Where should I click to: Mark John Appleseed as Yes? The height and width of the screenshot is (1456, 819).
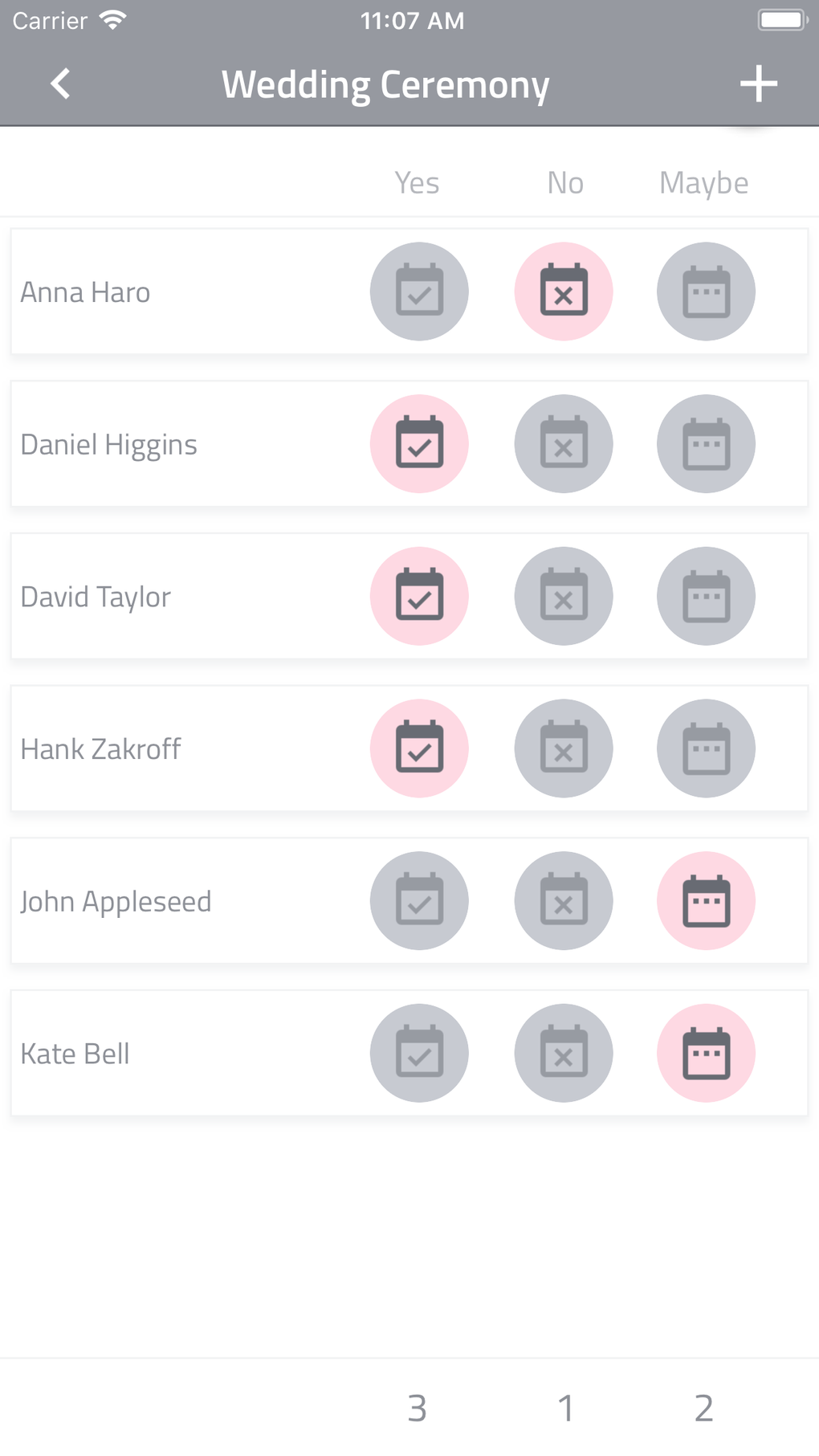coord(419,901)
